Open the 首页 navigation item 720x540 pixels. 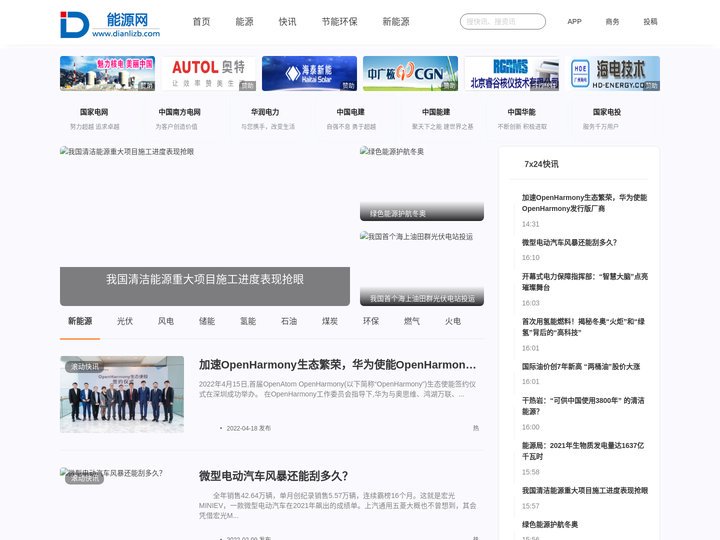(201, 22)
